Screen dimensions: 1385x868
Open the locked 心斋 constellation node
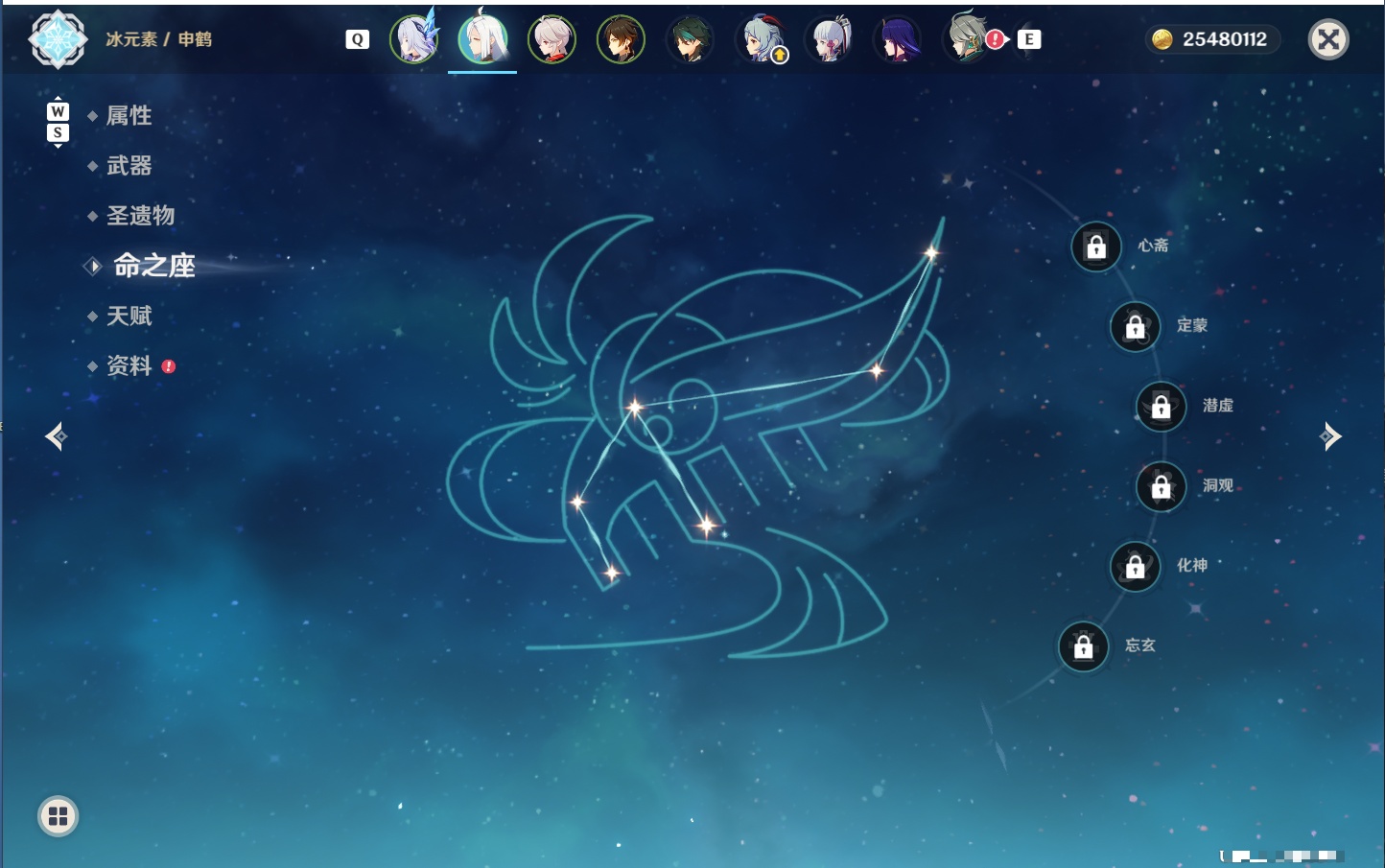(x=1096, y=246)
